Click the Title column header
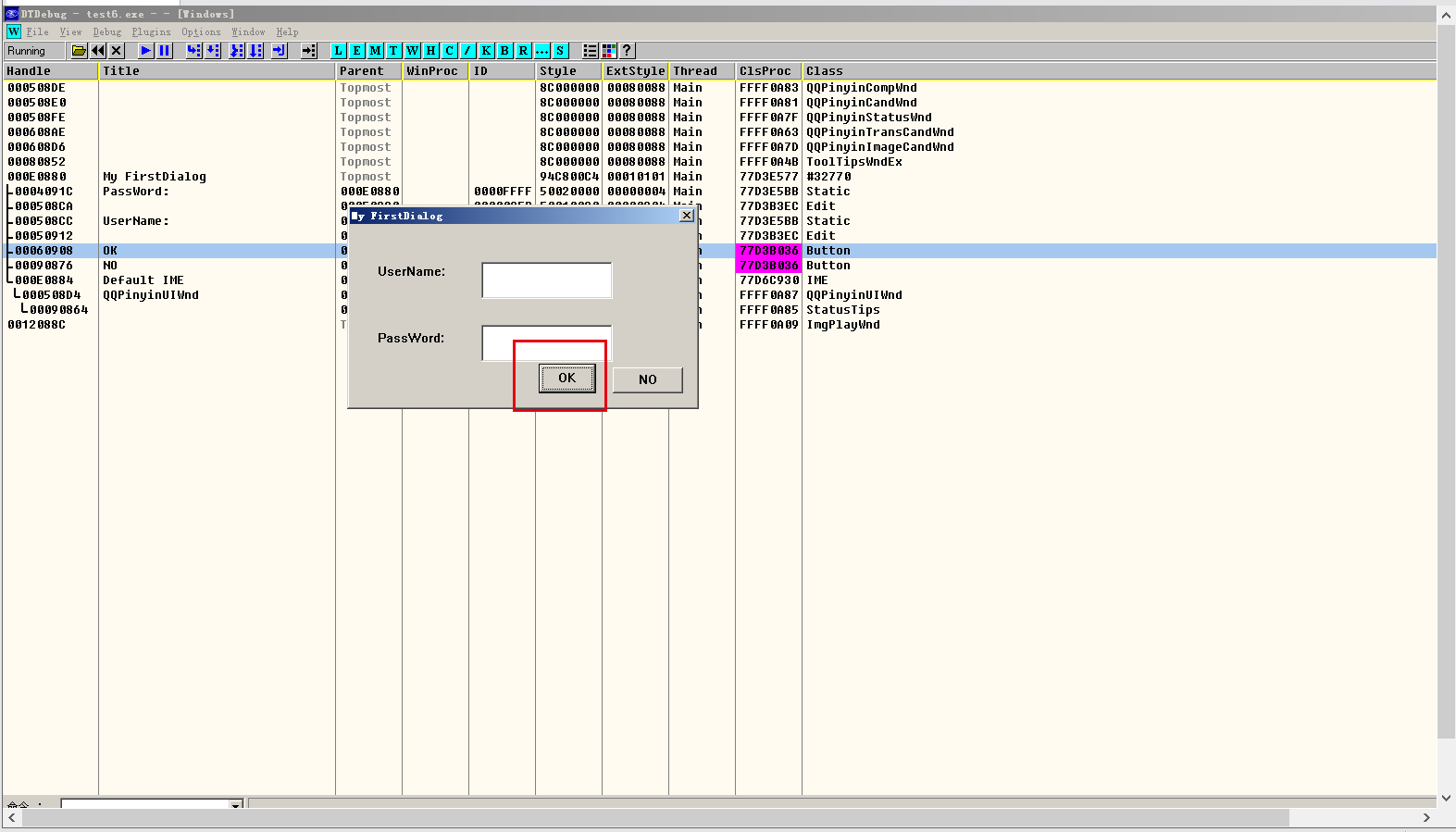 coord(218,71)
